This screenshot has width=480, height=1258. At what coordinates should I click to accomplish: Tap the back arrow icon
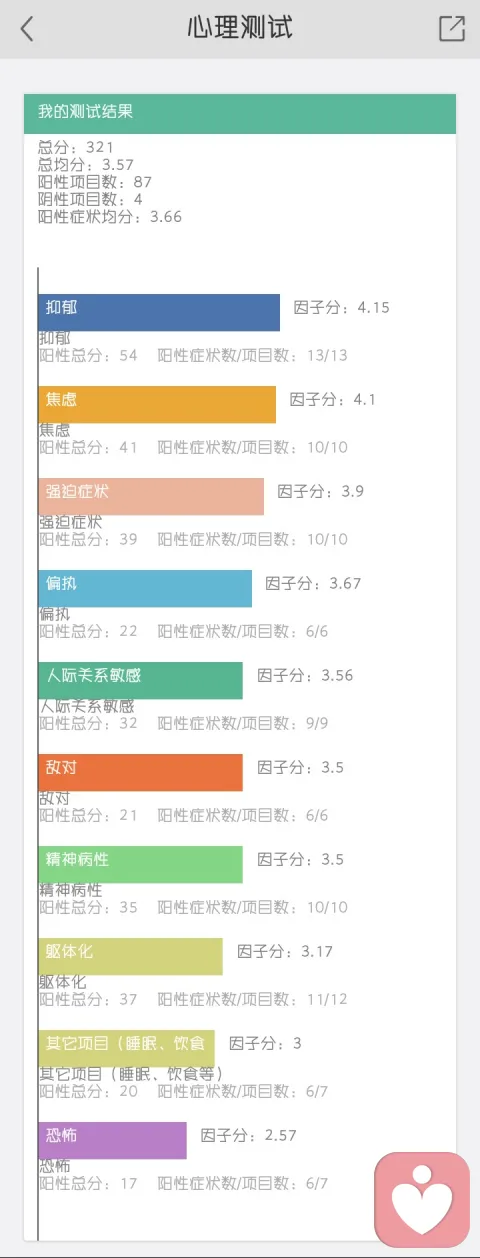(27, 29)
